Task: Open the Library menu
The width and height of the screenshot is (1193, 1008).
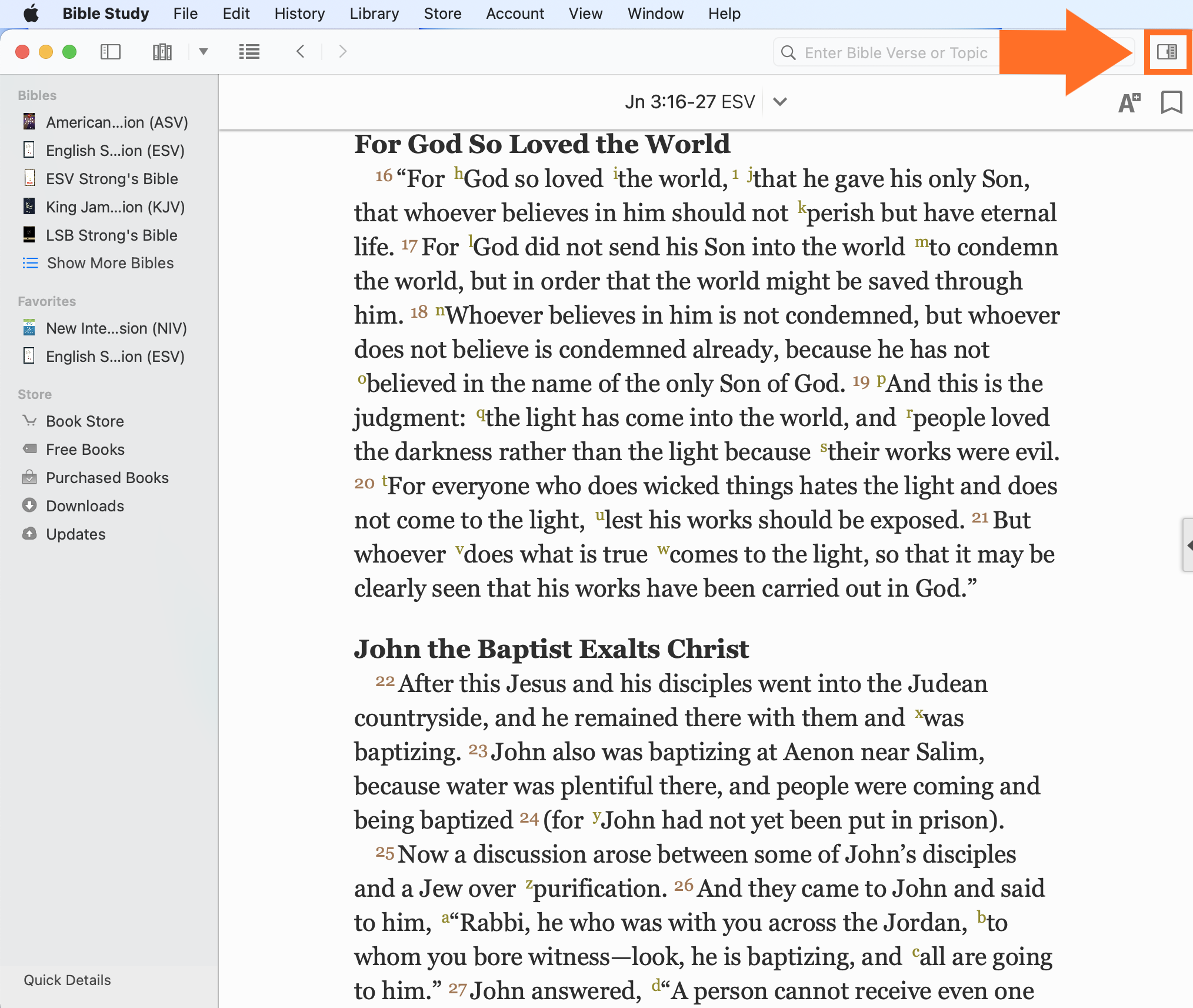Action: tap(374, 14)
